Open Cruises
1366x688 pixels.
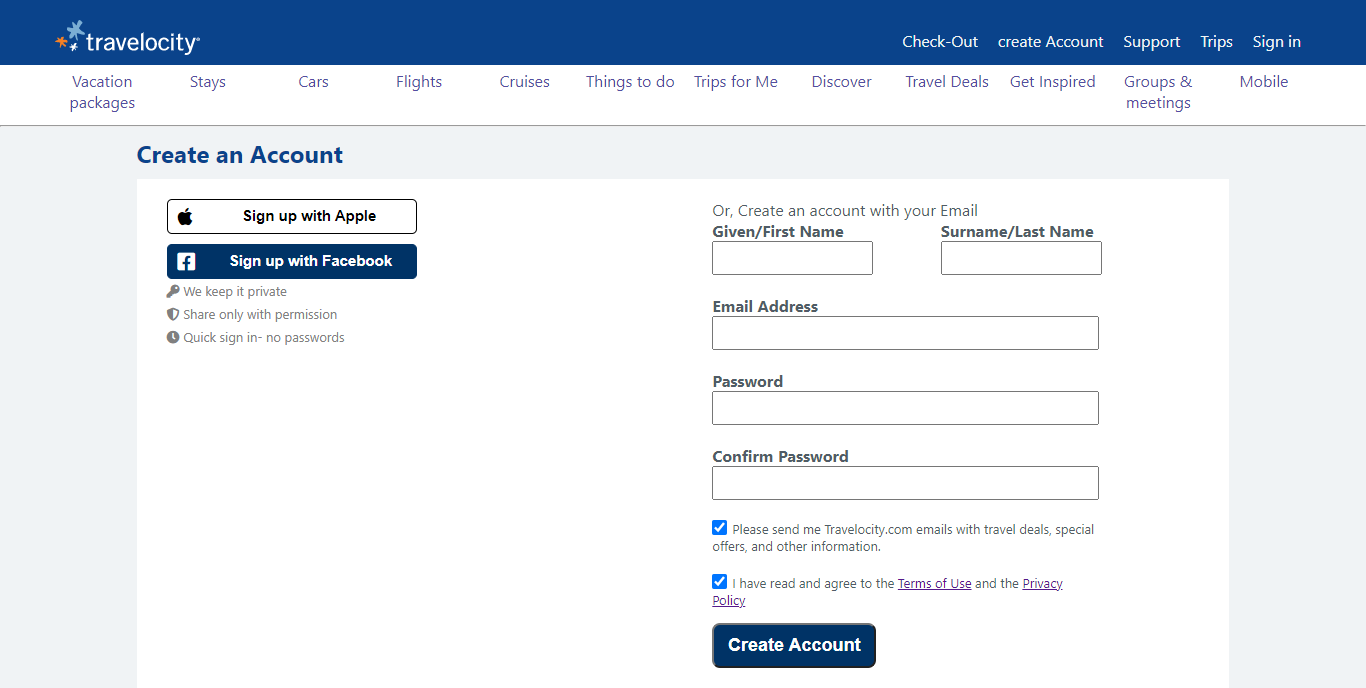525,82
